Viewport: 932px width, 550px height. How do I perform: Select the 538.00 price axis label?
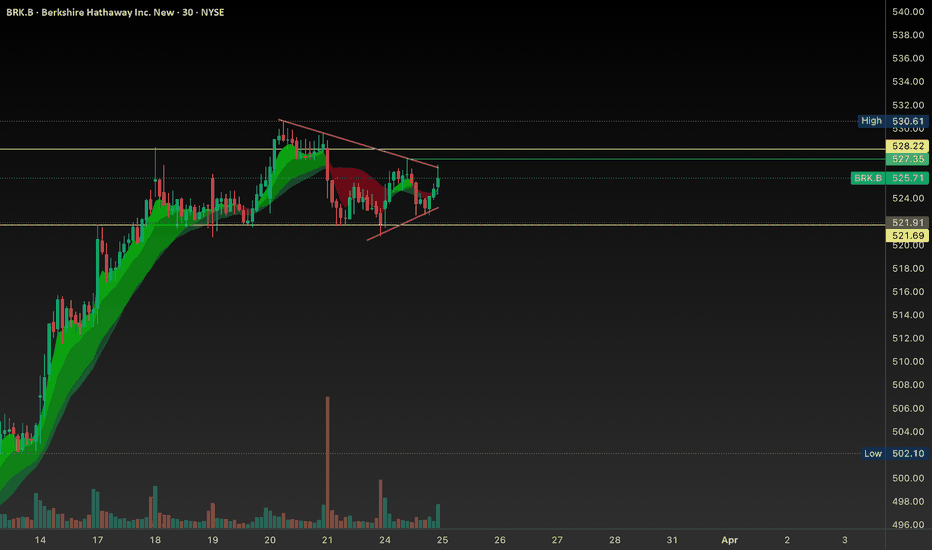pos(908,35)
